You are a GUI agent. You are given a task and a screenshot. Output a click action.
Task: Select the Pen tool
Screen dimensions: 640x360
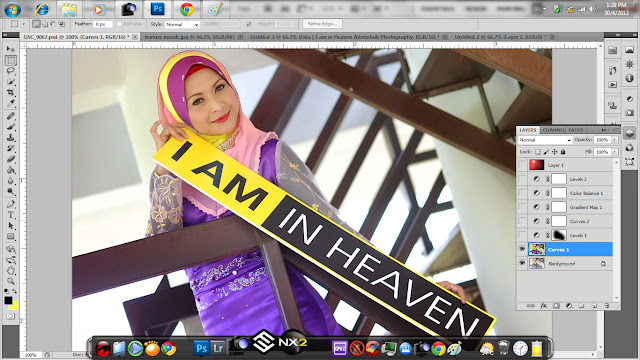[11, 204]
